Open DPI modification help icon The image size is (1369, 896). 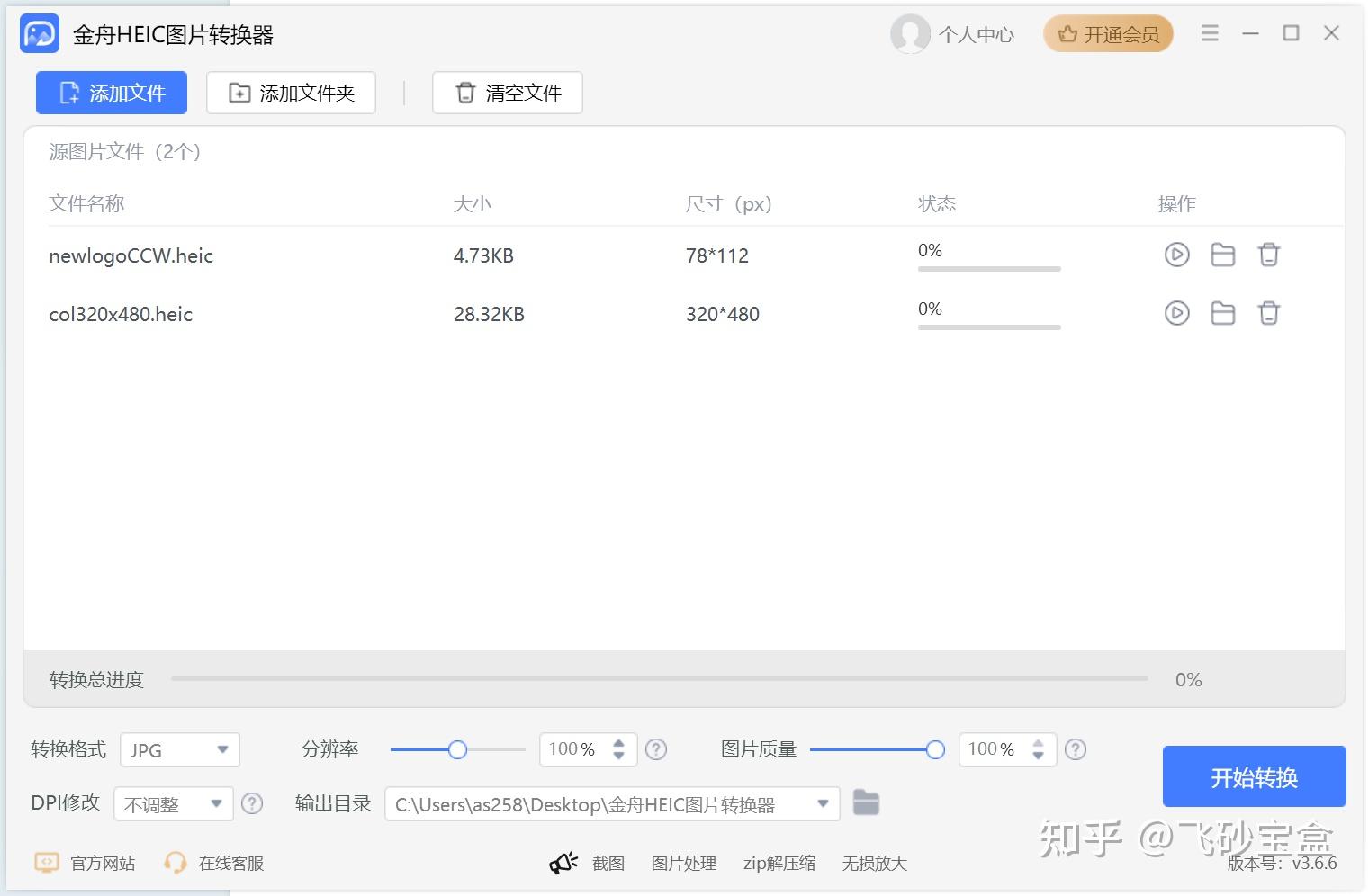coord(252,803)
